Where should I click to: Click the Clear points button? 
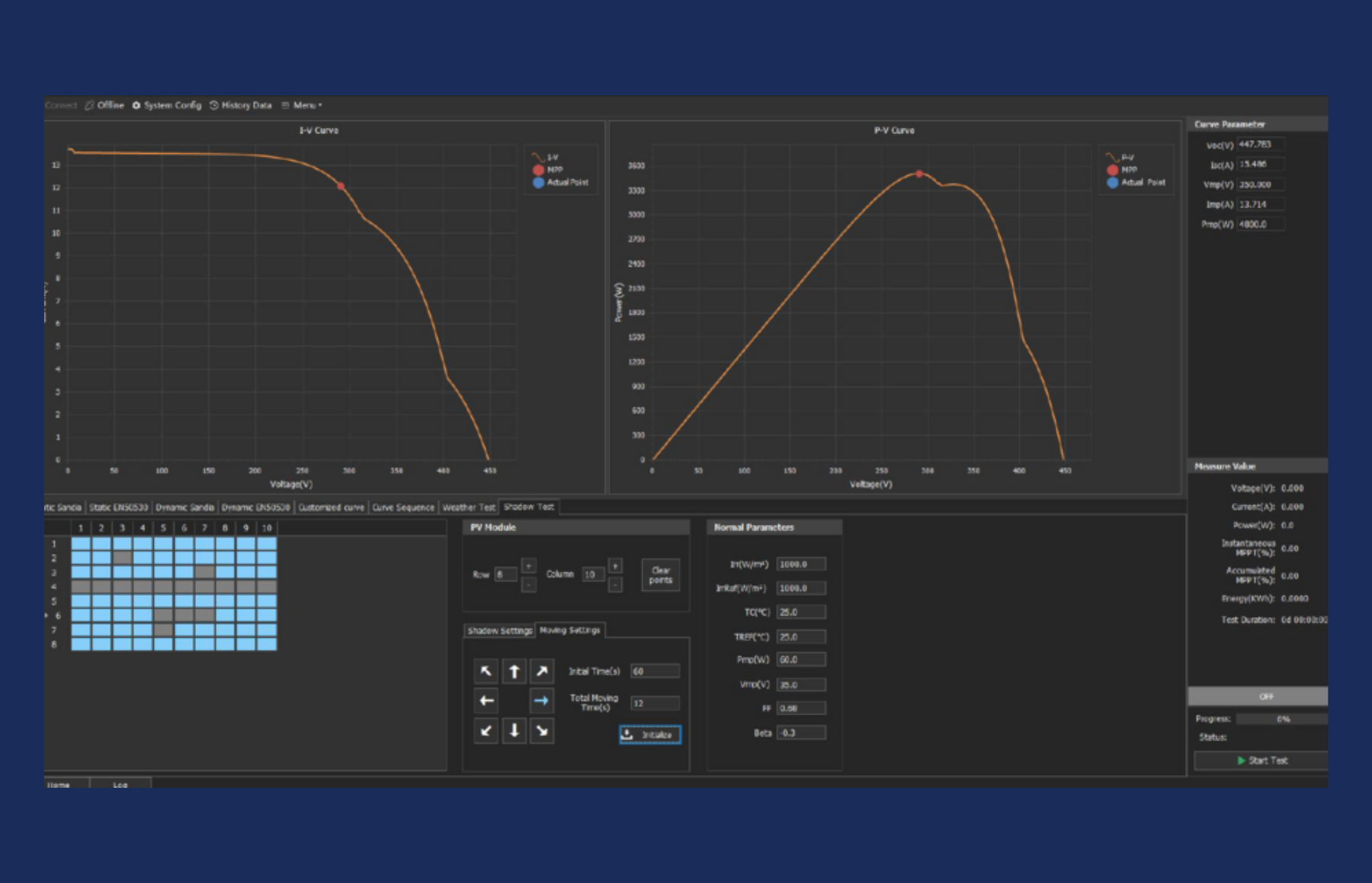click(x=660, y=575)
